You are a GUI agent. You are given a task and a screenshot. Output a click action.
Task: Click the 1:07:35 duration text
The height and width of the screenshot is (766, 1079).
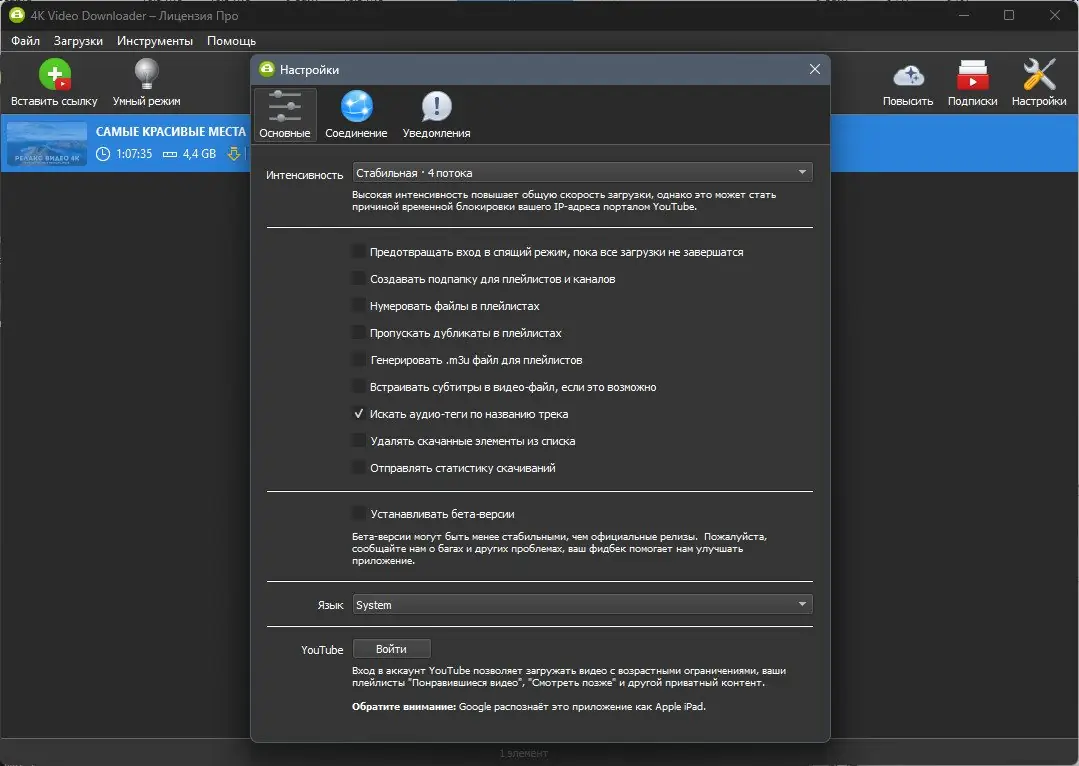(134, 153)
